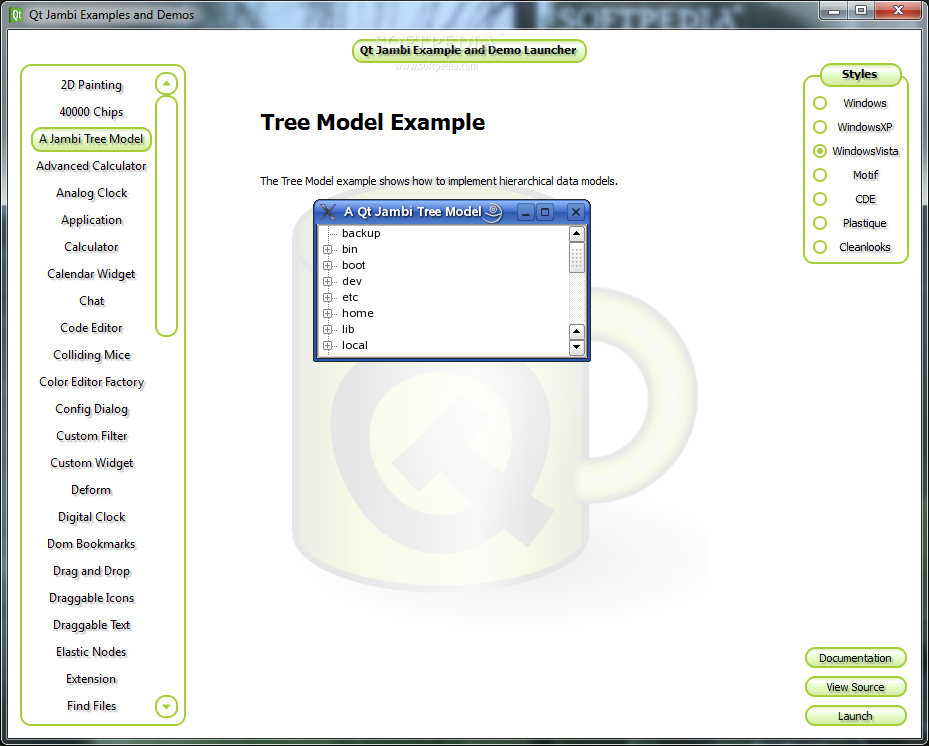929x746 pixels.
Task: Select the Colliding Mice example
Action: click(91, 355)
